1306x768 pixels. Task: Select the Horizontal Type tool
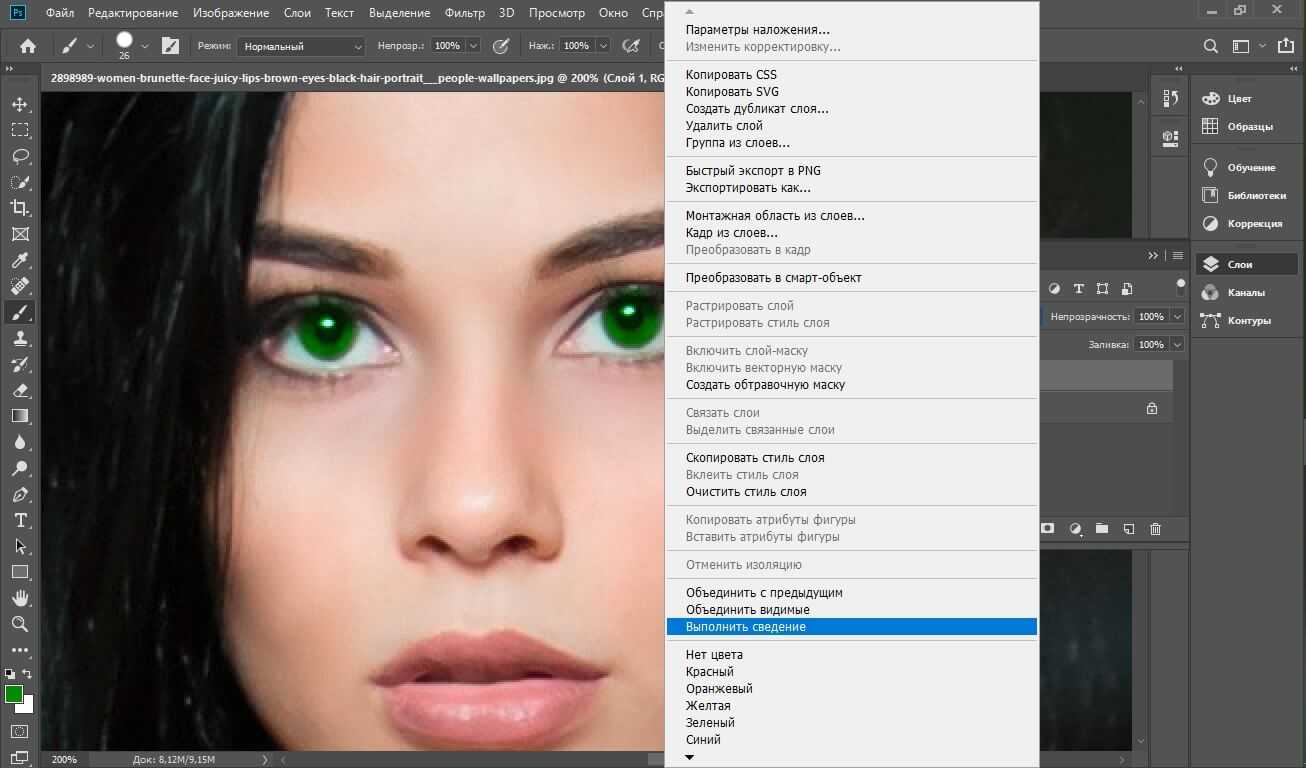20,521
